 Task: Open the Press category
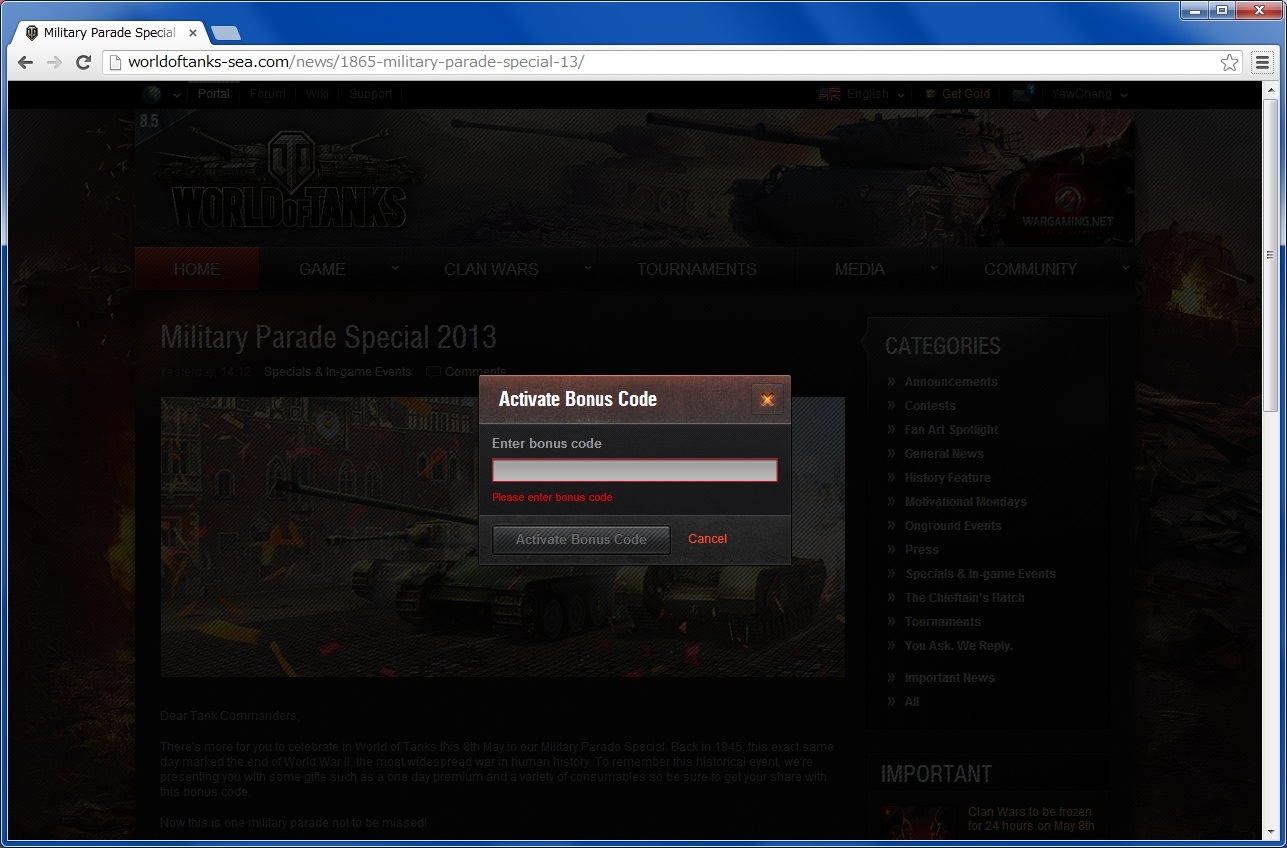click(x=922, y=550)
